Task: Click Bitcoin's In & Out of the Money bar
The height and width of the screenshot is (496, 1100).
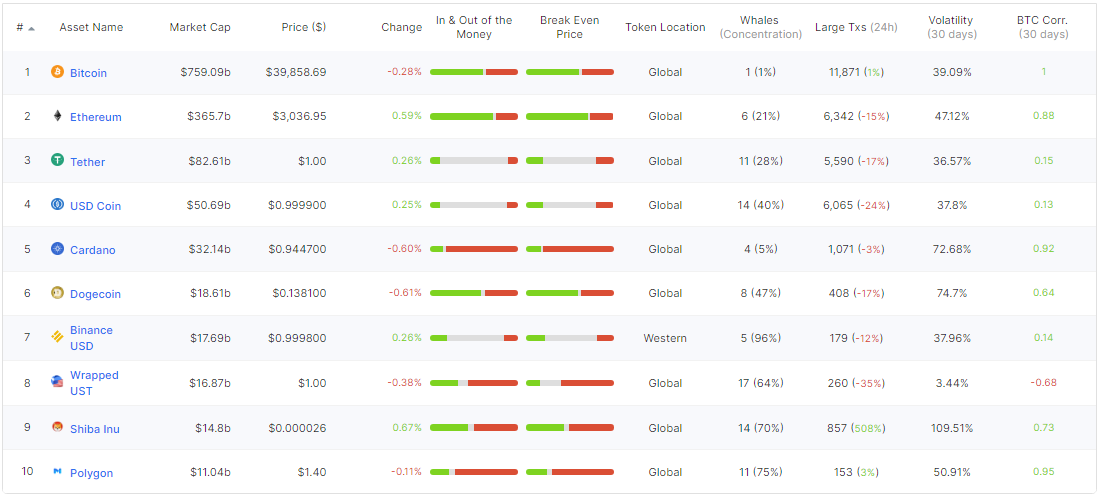Action: pos(474,72)
